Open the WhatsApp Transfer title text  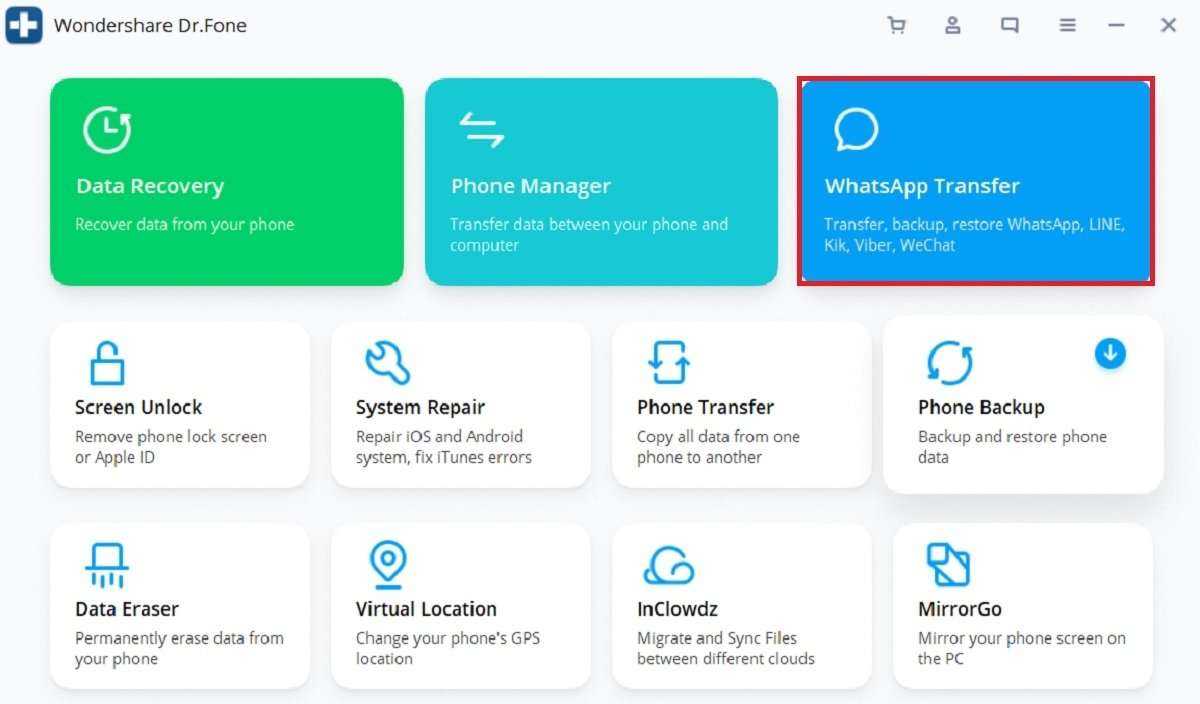(x=921, y=186)
